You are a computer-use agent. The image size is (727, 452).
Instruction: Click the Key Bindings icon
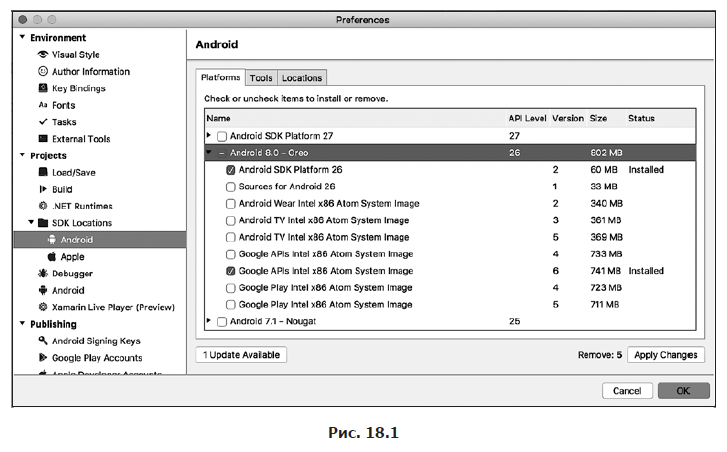pyautogui.click(x=43, y=88)
